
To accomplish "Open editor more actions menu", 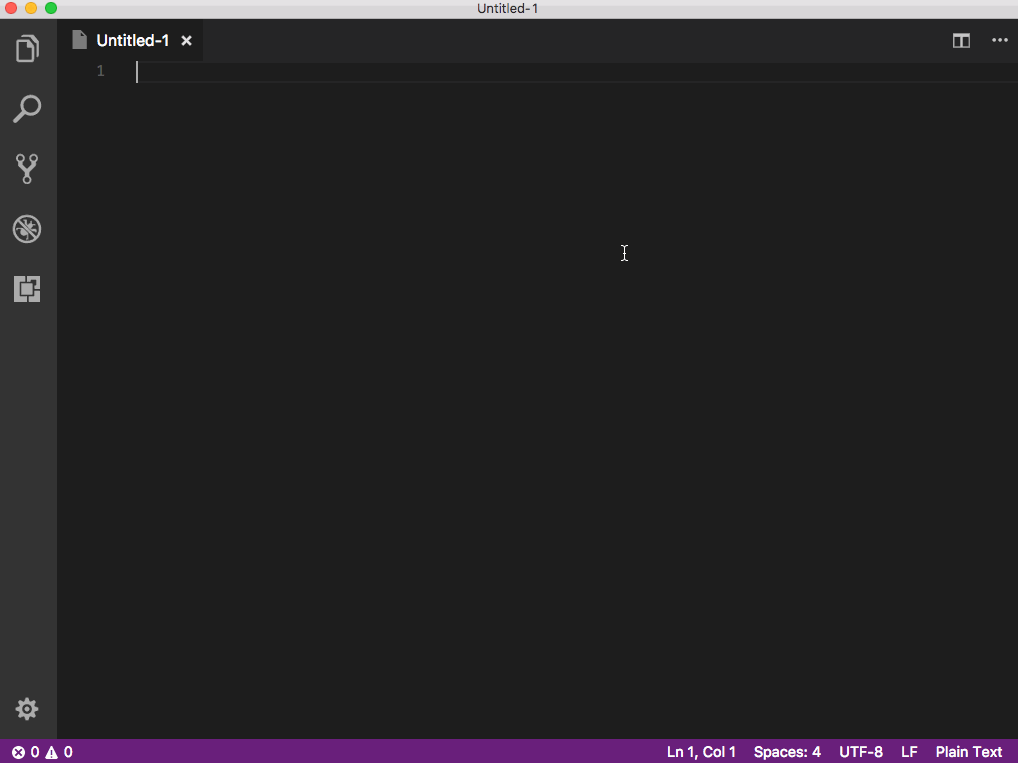I will tap(999, 41).
